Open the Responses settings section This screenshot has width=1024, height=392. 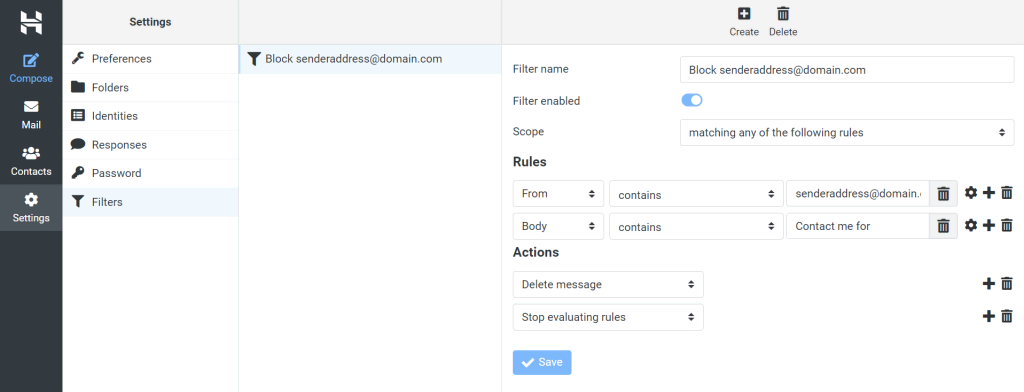(x=150, y=145)
